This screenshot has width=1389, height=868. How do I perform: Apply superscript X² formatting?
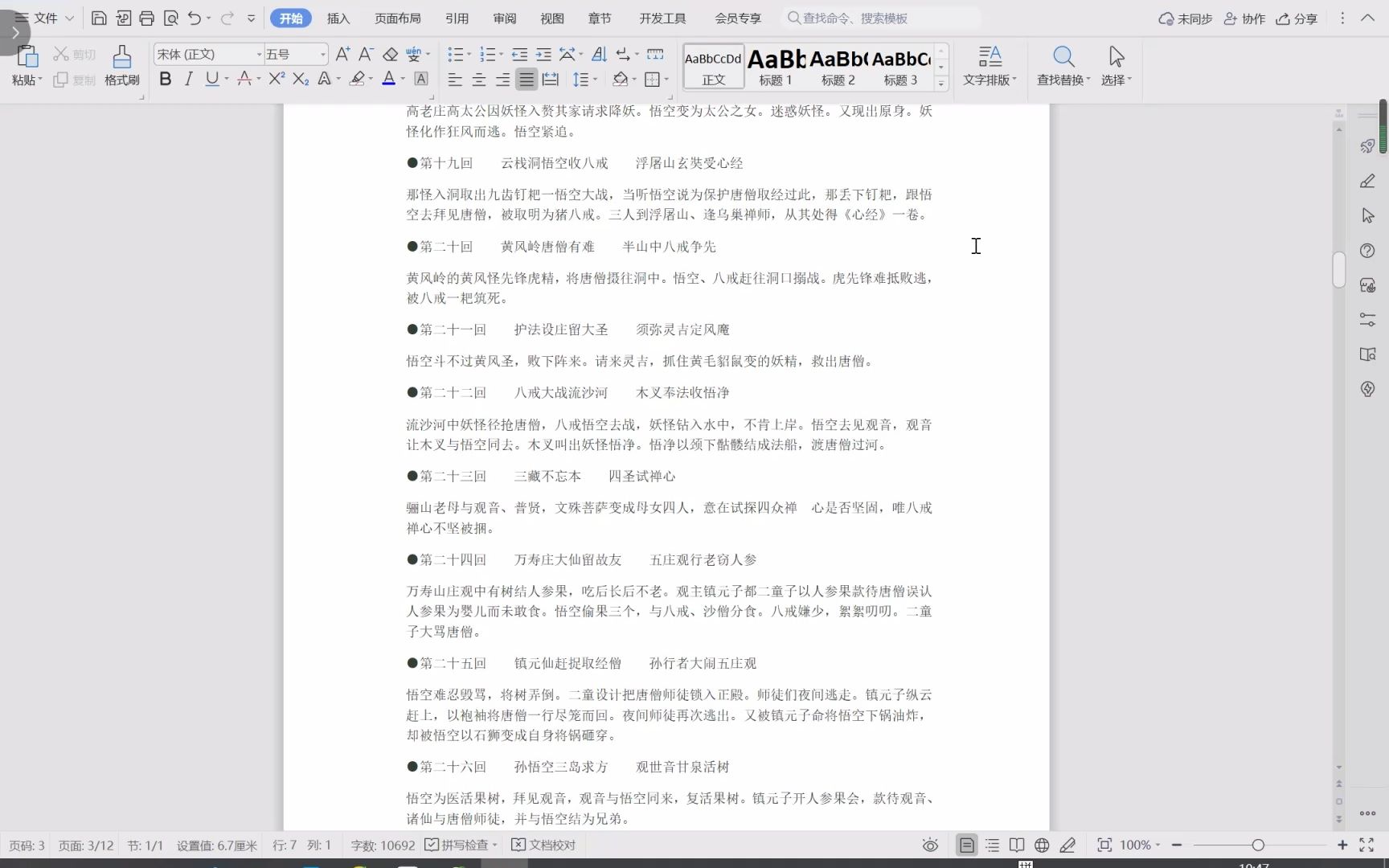coord(277,78)
